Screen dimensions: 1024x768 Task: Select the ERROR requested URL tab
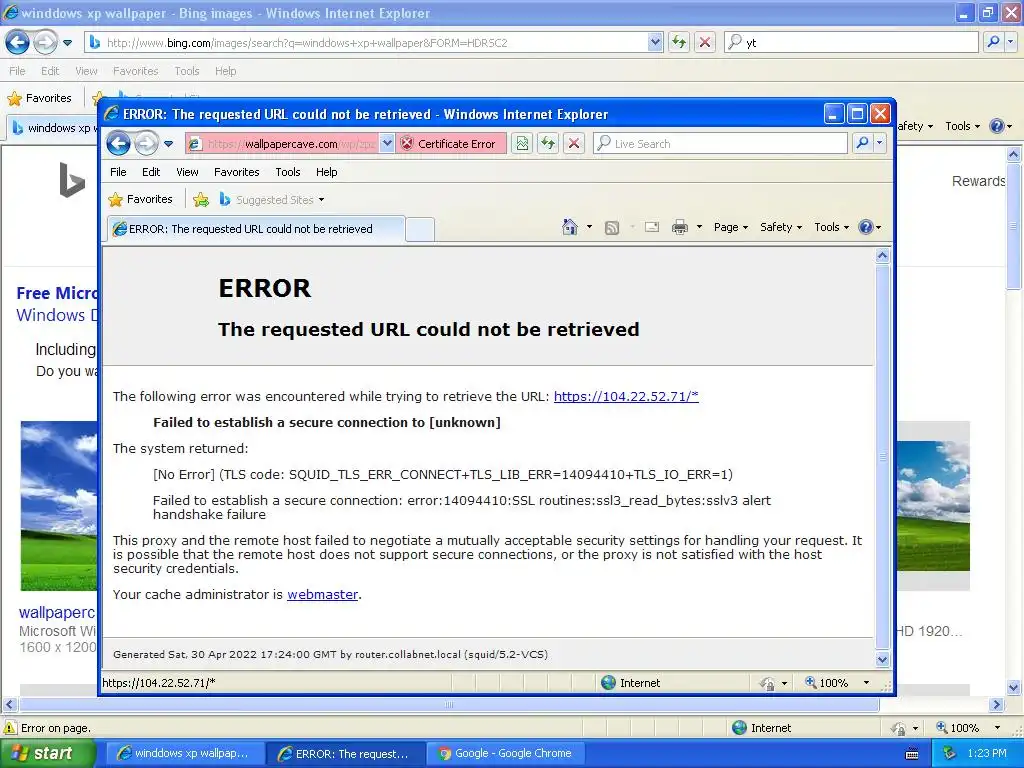coord(255,229)
